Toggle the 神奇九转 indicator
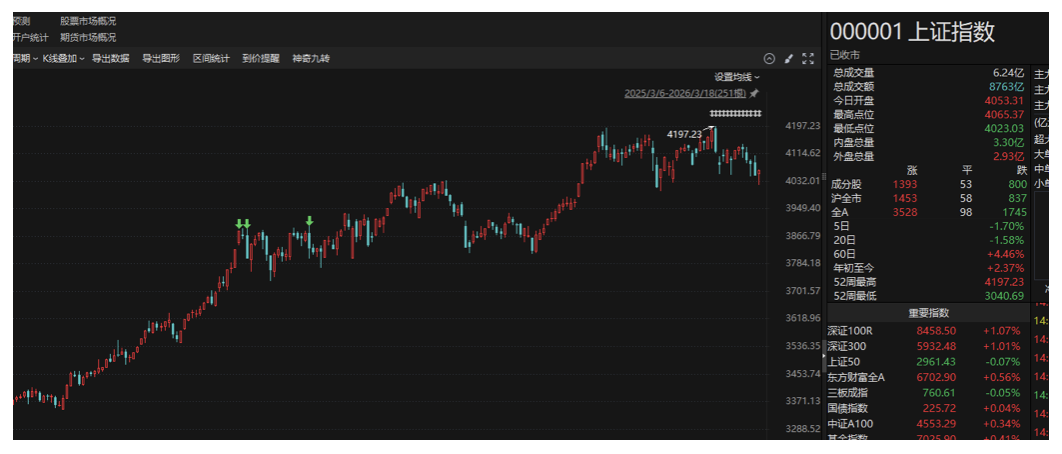This screenshot has width=1062, height=454. [311, 59]
